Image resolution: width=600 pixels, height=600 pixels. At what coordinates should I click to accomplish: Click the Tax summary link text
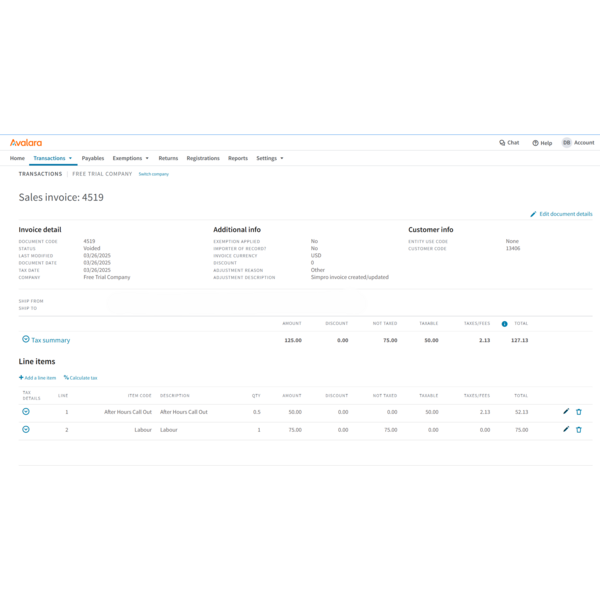coord(51,340)
